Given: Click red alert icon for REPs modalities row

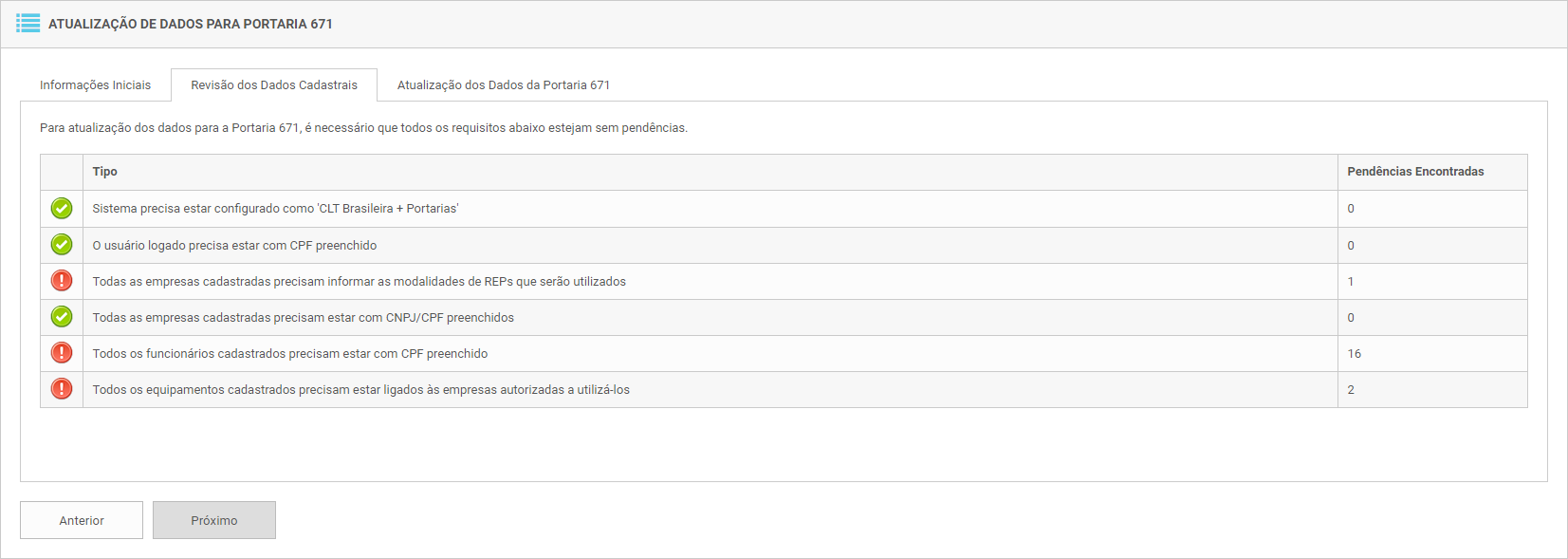Looking at the screenshot, I should click(62, 281).
